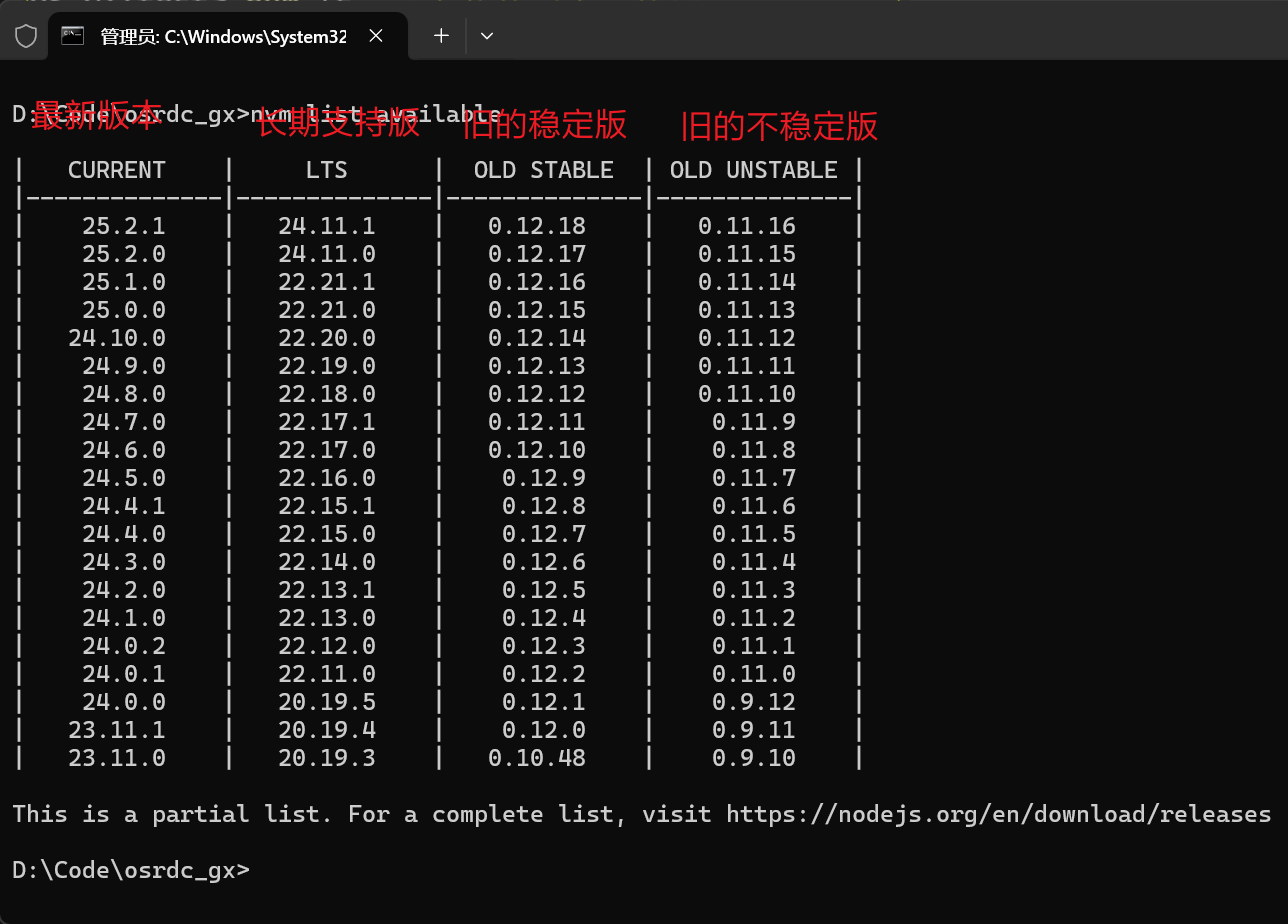Click the 旧的不稳定版 annotation text

coord(779,127)
